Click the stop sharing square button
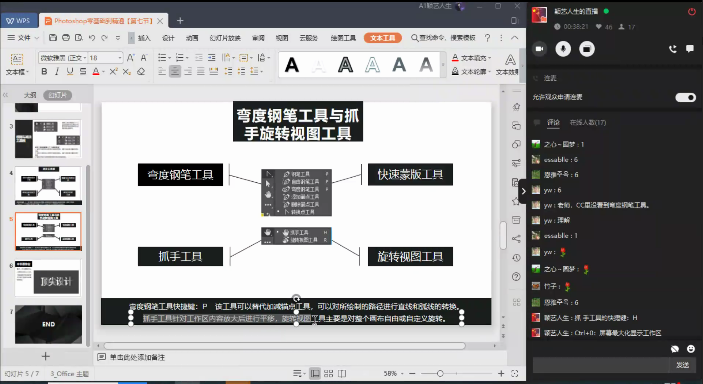The width and height of the screenshot is (703, 384). [586, 48]
